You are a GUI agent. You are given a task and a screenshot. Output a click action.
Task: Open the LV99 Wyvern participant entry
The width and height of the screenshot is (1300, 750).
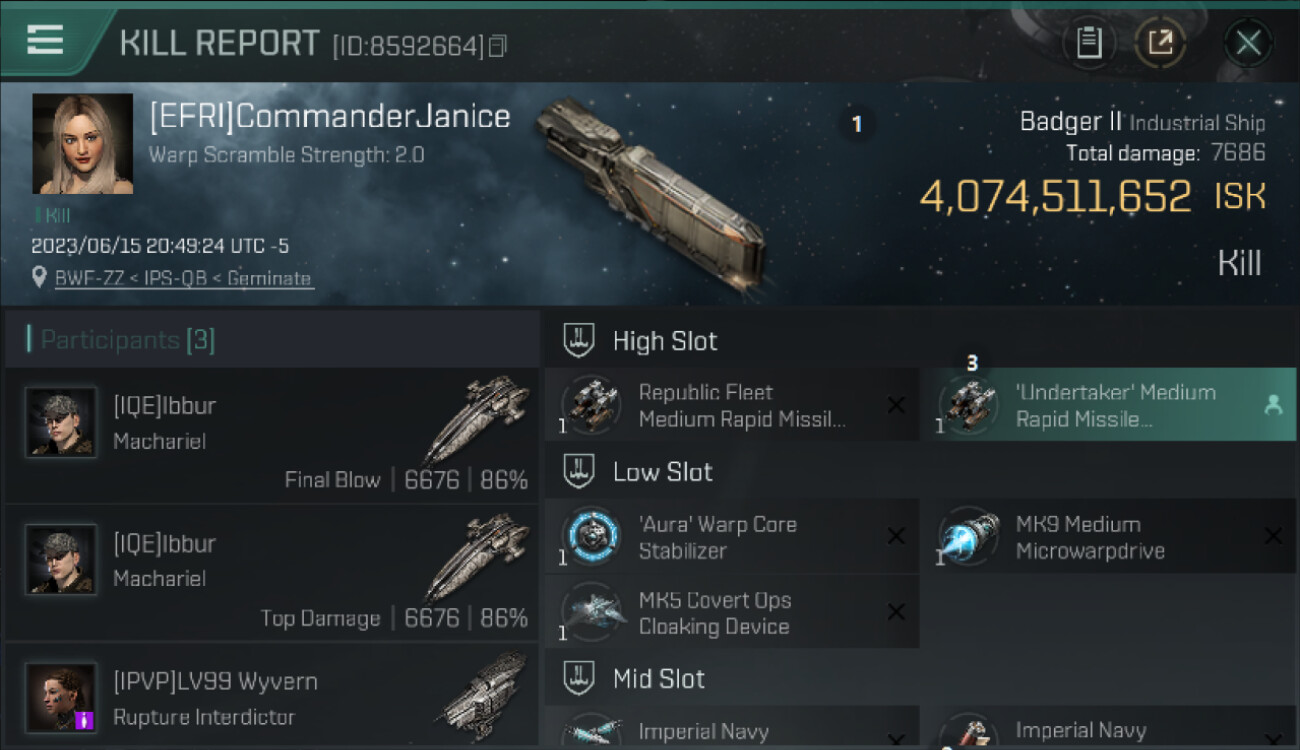(272, 697)
